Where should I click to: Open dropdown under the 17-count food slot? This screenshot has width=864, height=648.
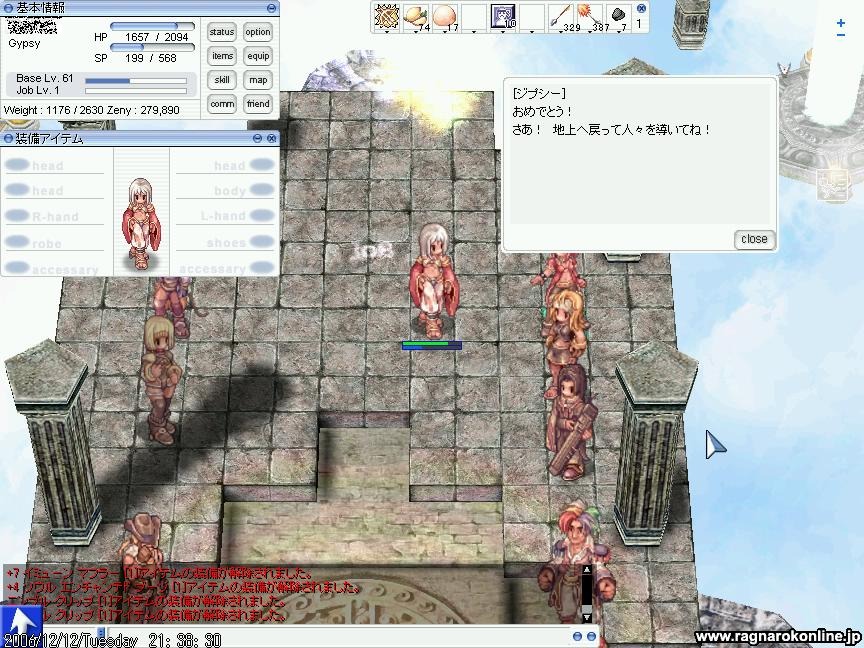[445, 32]
